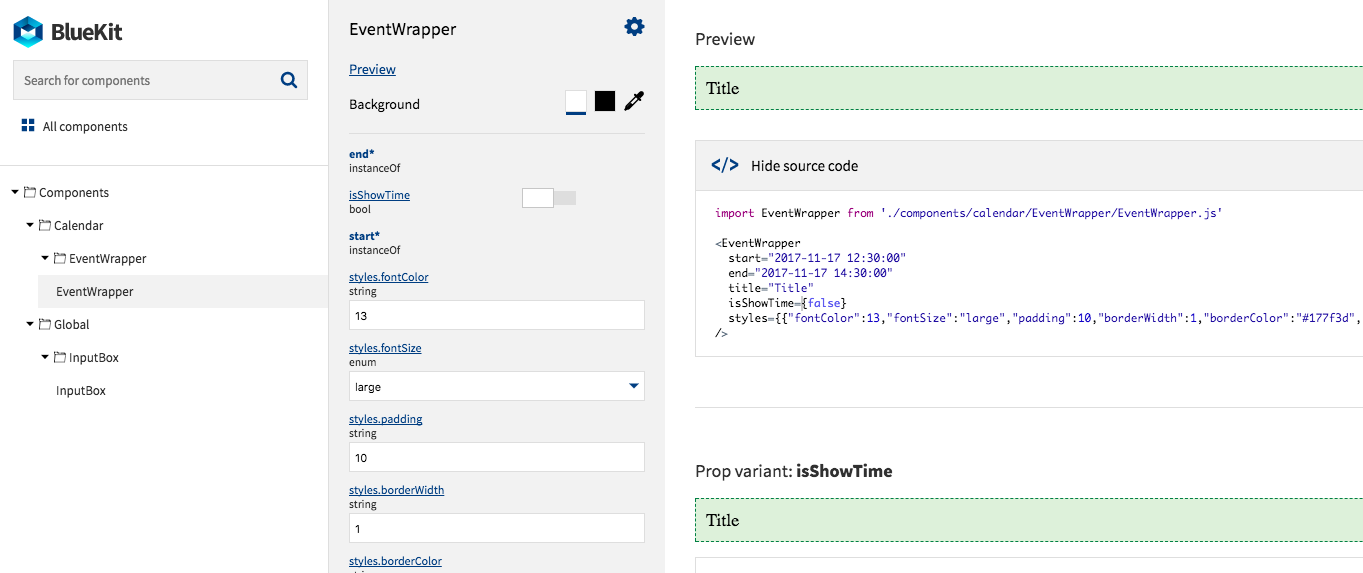The height and width of the screenshot is (573, 1363).
Task: Open EventWrapper settings gear
Action: click(634, 27)
